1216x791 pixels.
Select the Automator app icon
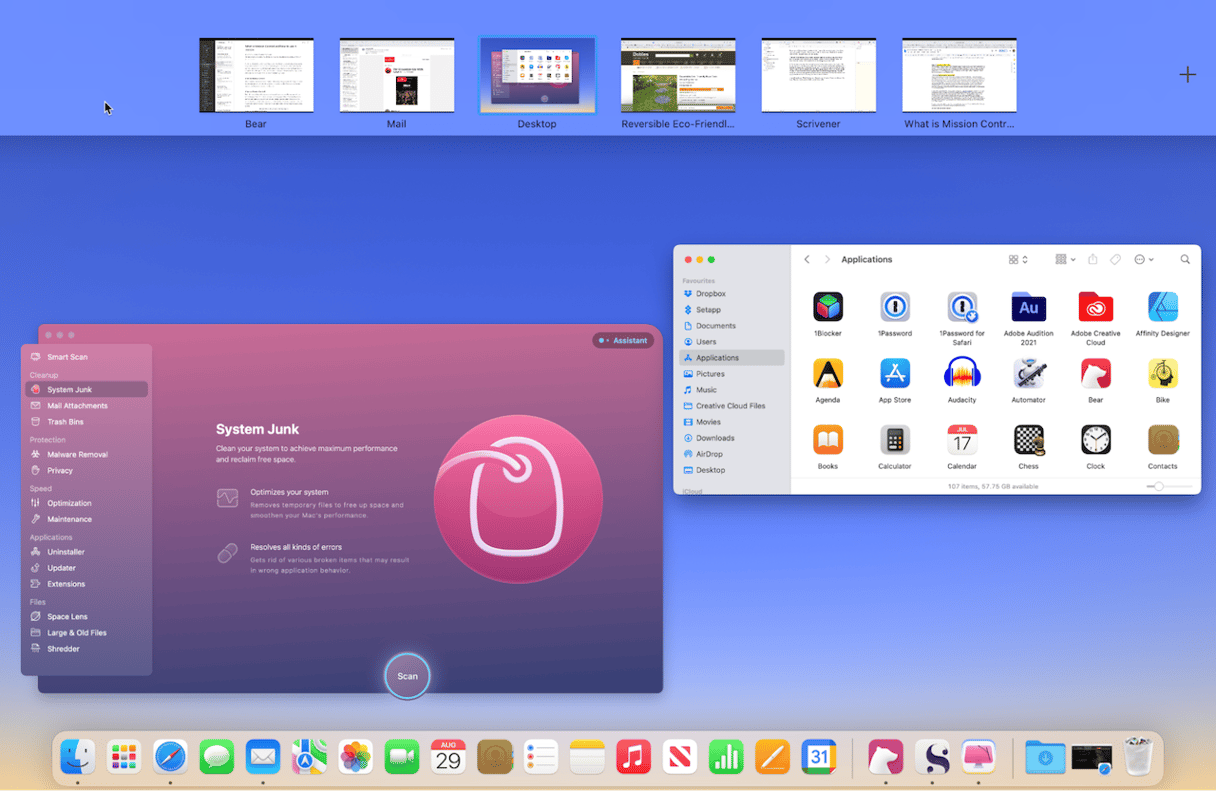pos(1028,374)
